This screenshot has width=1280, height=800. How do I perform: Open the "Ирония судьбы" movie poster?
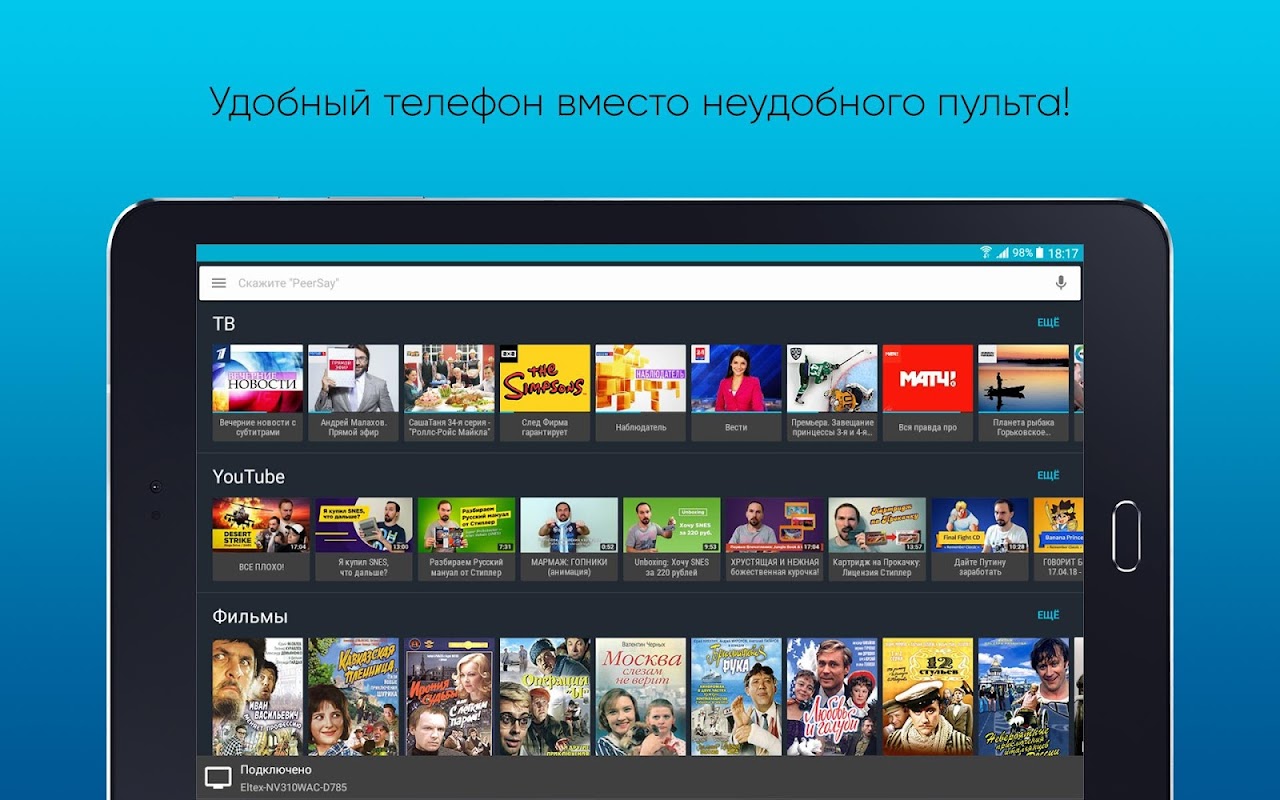[449, 697]
